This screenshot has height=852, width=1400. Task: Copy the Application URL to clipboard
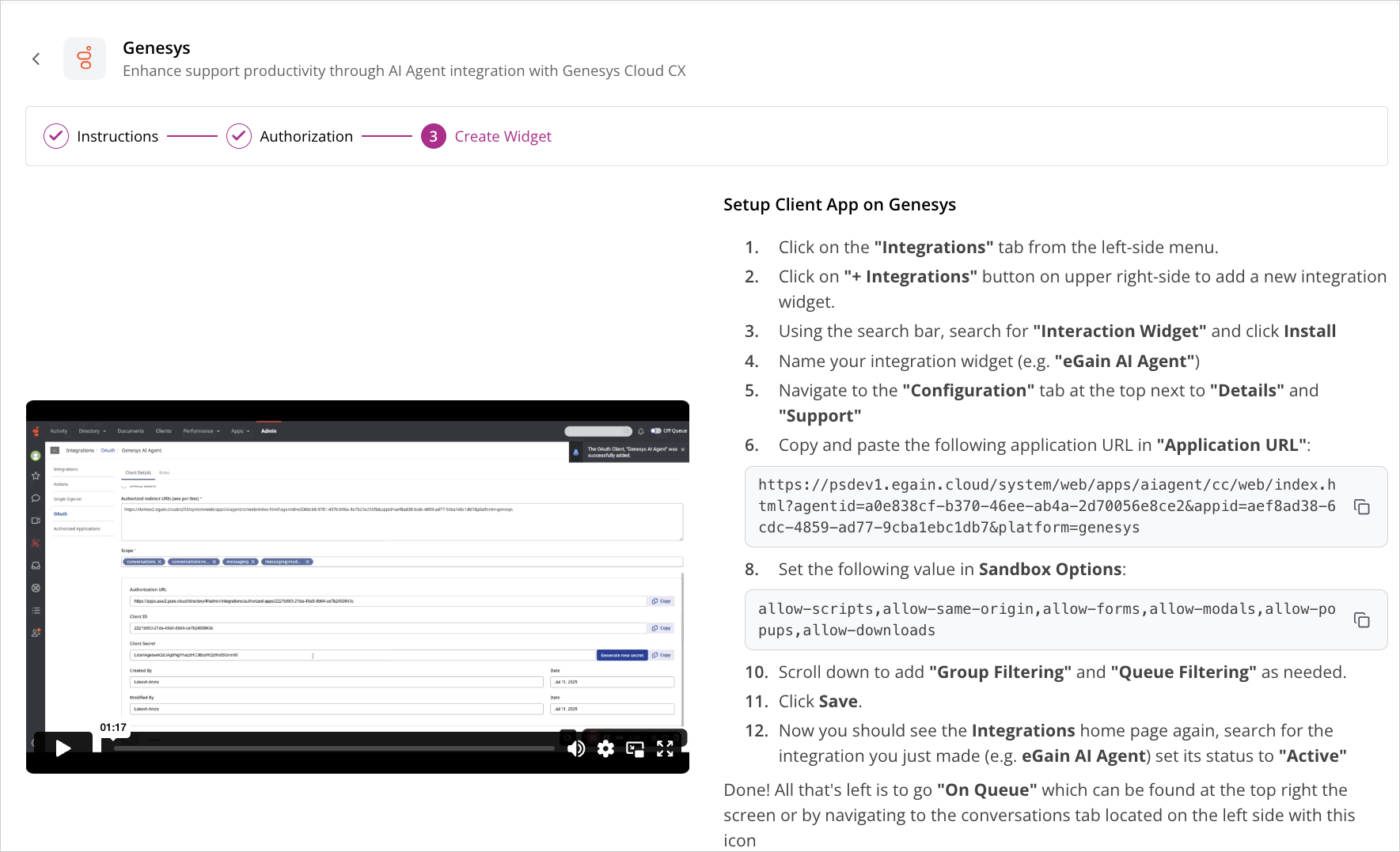pyautogui.click(x=1361, y=507)
